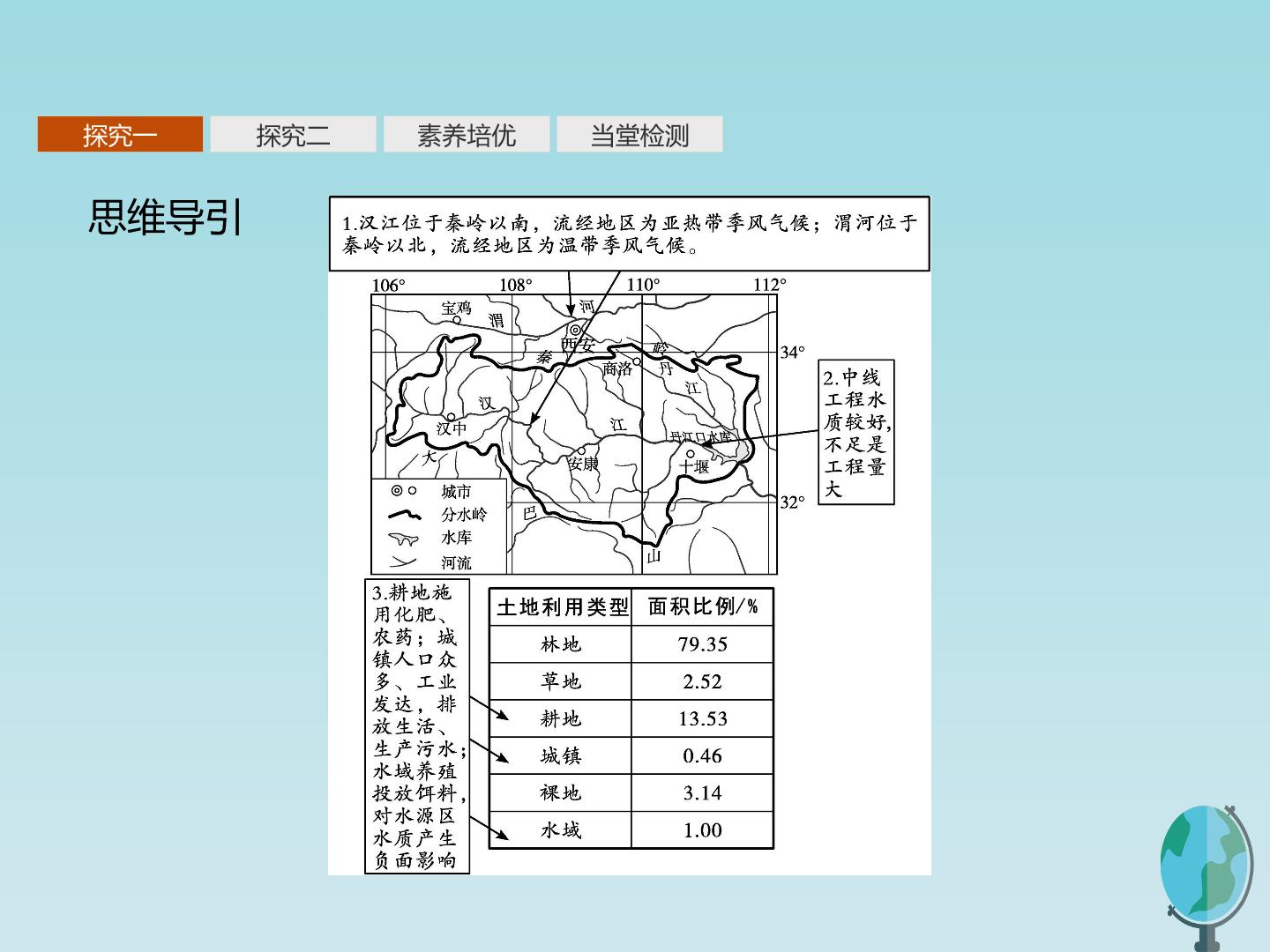Click the 十堰 city label on map
The image size is (1270, 952).
tap(695, 466)
